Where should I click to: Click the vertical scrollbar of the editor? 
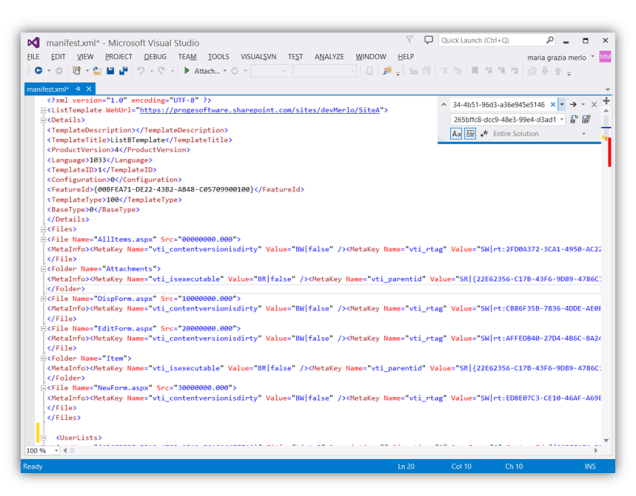pyautogui.click(x=607, y=276)
